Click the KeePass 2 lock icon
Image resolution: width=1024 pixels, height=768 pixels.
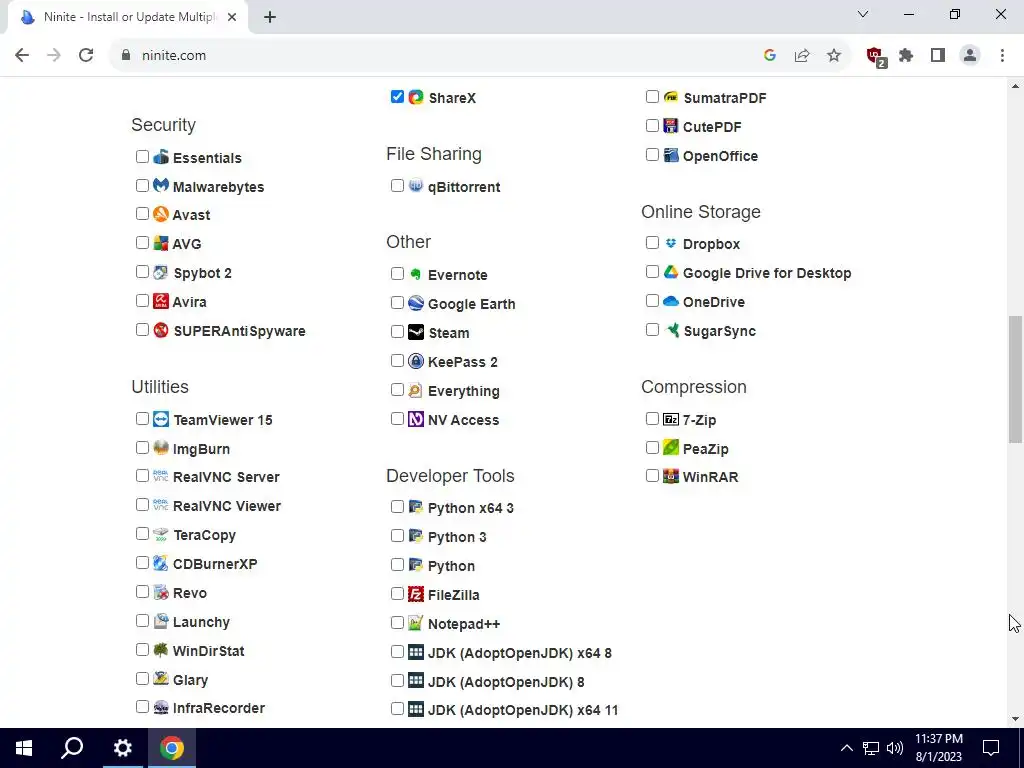coord(416,360)
